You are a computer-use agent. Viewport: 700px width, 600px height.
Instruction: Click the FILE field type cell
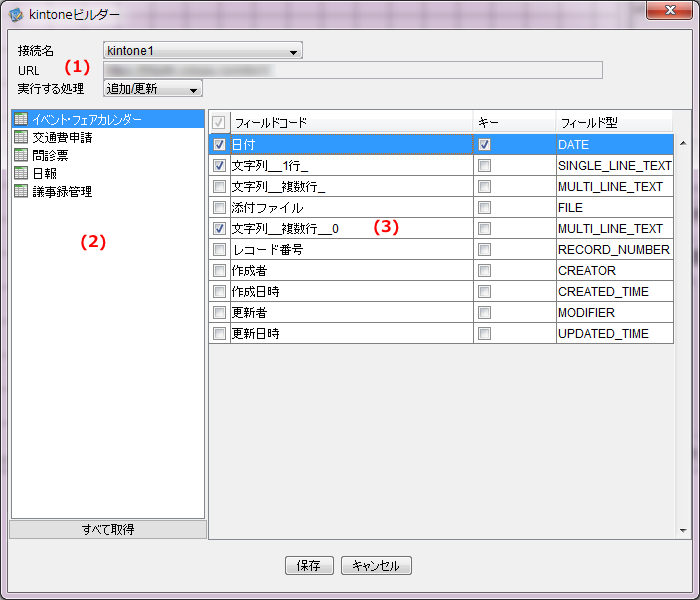point(615,207)
